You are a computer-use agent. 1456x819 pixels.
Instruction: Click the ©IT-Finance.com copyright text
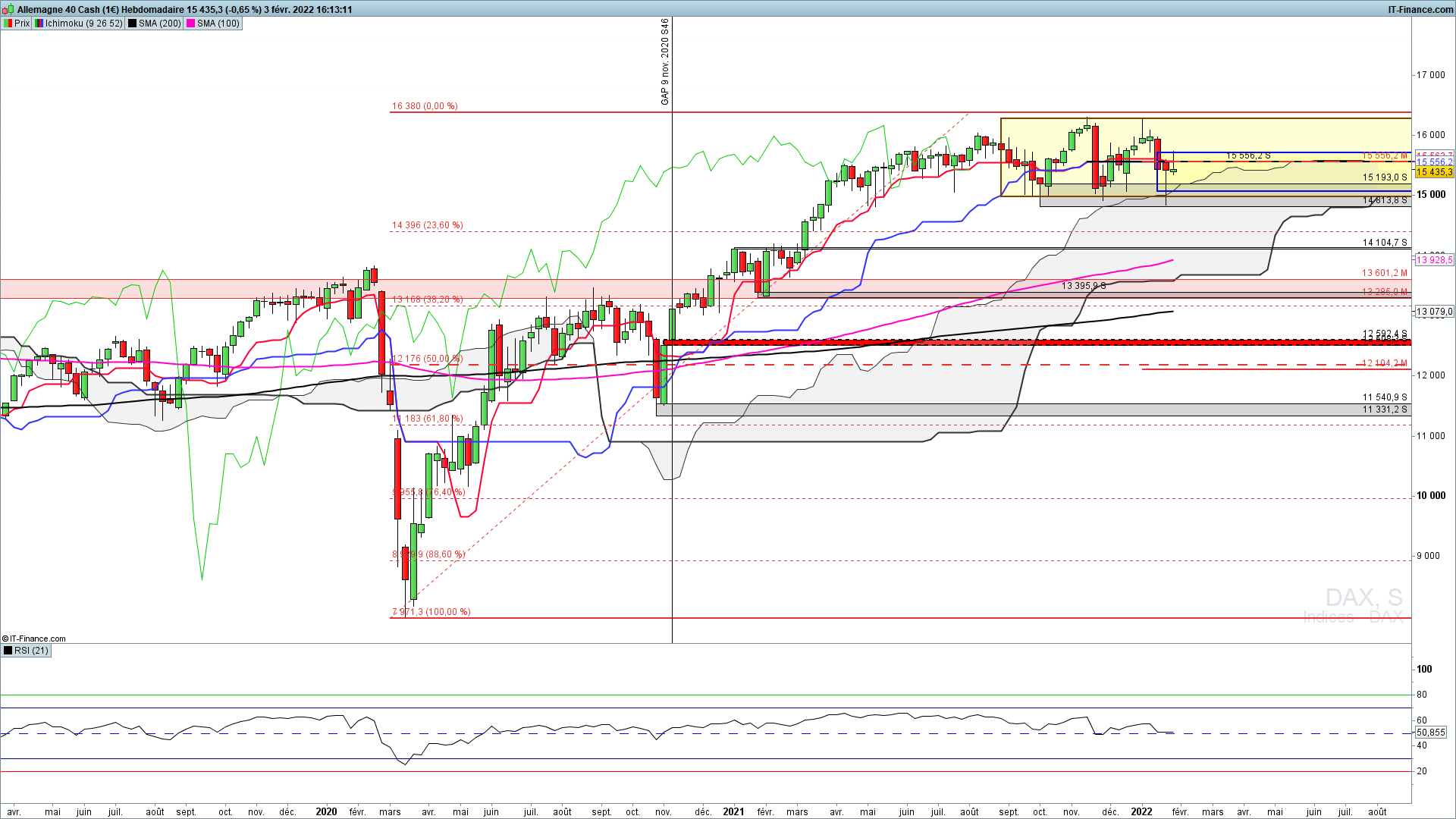pyautogui.click(x=34, y=639)
